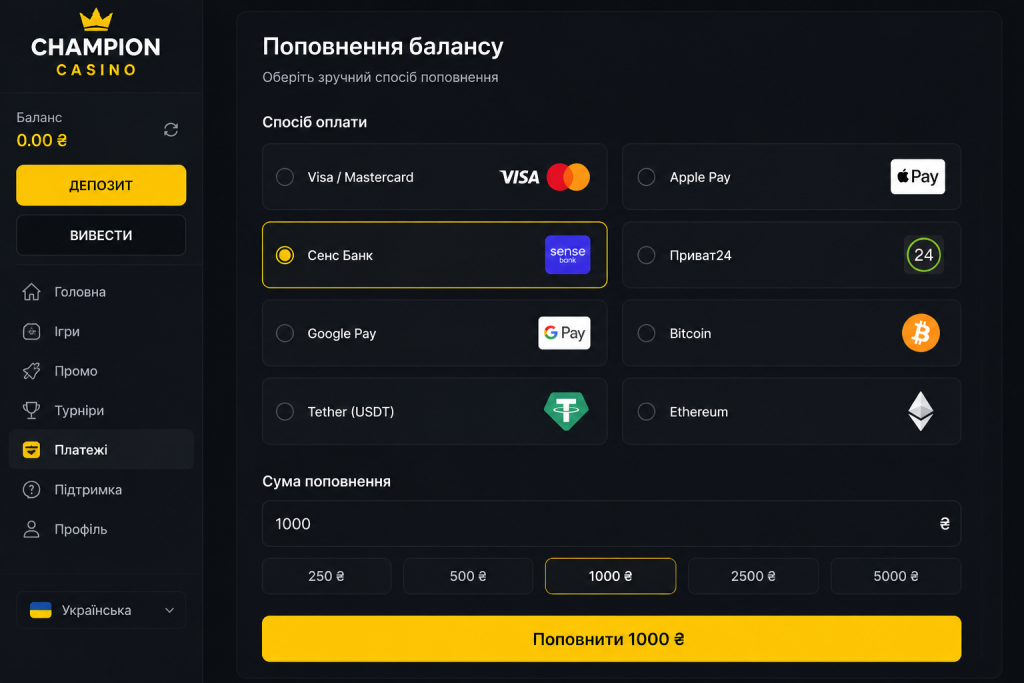The width and height of the screenshot is (1024, 683).
Task: Click the Профіль person icon
Action: [x=31, y=529]
